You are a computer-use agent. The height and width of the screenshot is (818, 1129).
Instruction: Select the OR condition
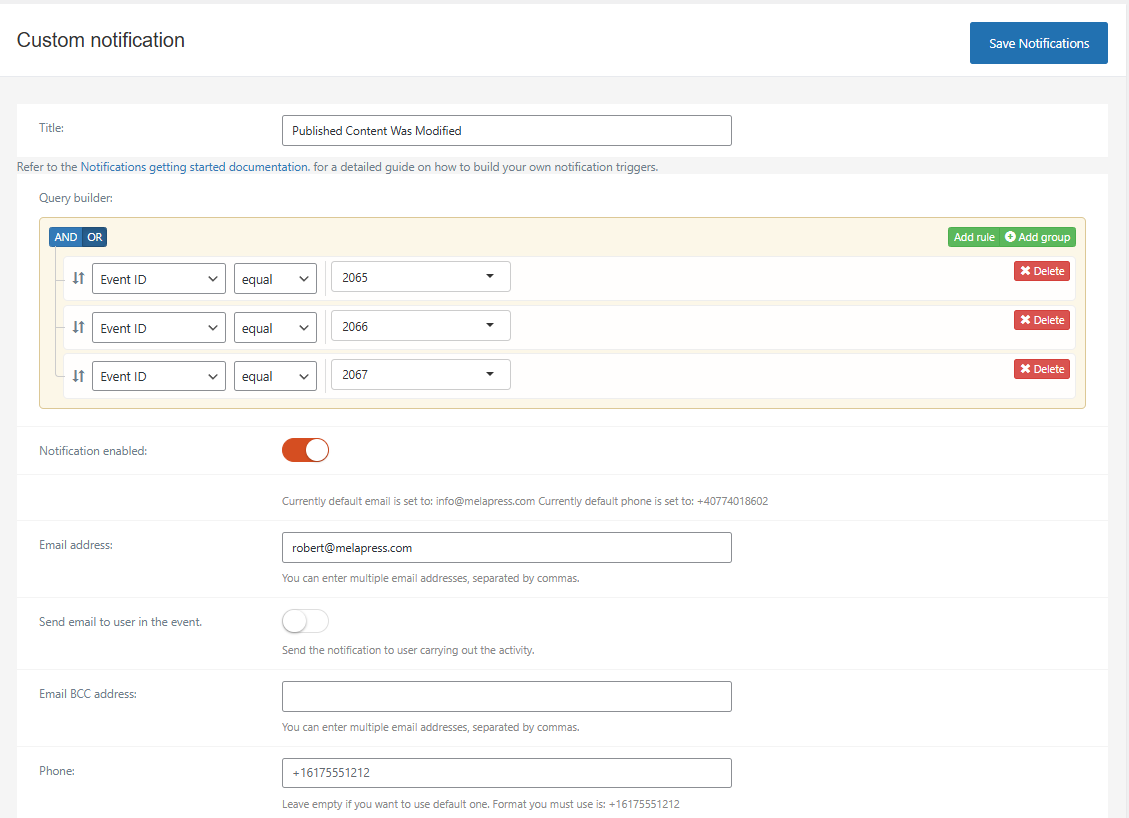tap(95, 237)
